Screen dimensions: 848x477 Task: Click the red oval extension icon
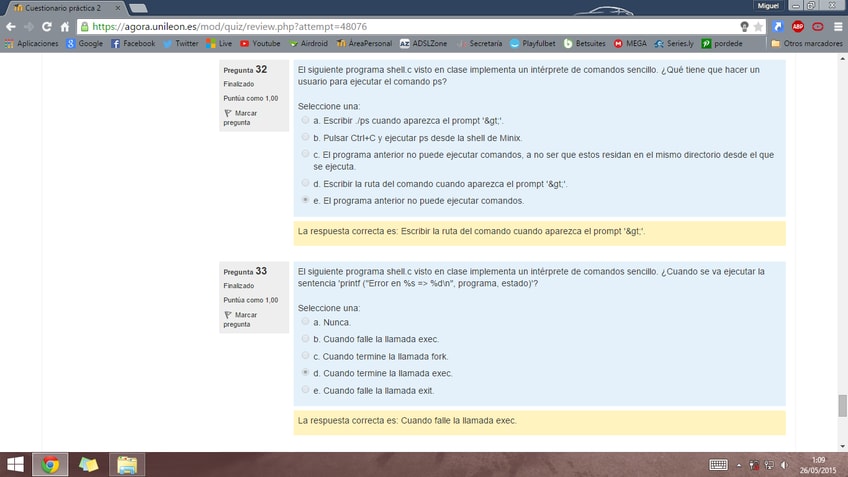coord(818,26)
